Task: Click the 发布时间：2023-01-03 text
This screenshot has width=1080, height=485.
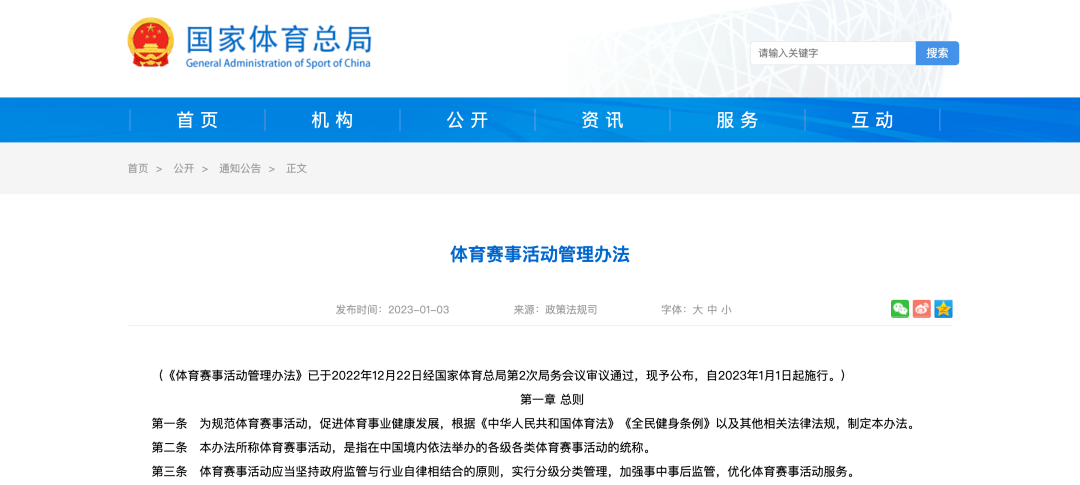Action: (393, 310)
